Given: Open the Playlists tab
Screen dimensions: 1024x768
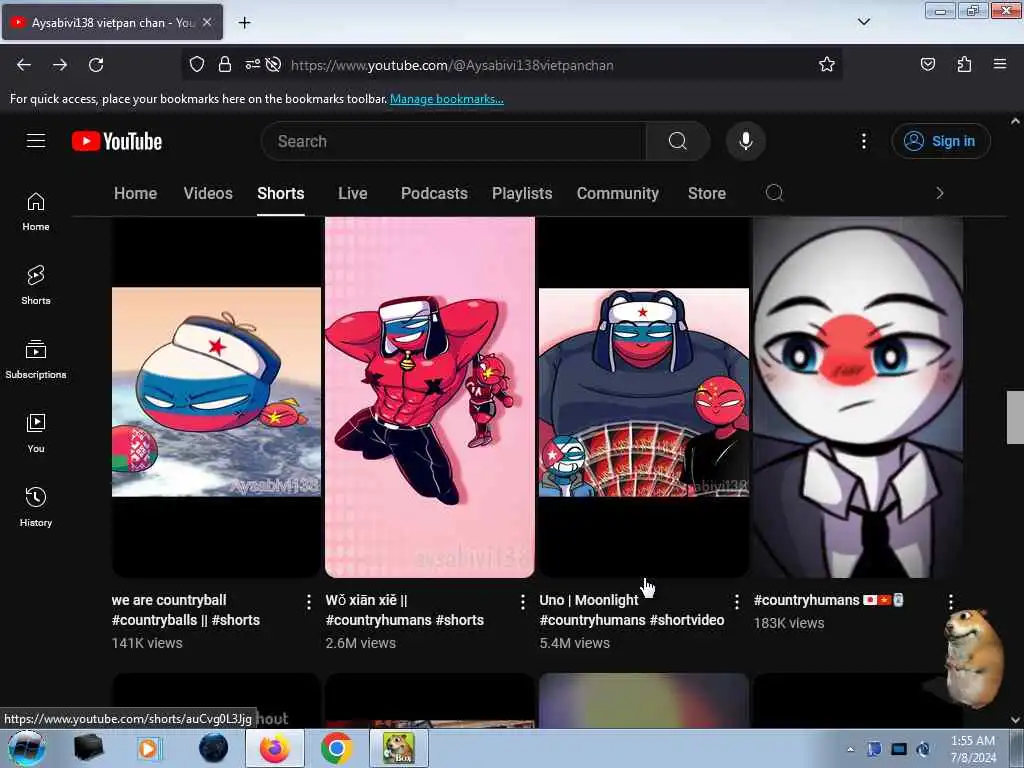Looking at the screenshot, I should tap(522, 193).
